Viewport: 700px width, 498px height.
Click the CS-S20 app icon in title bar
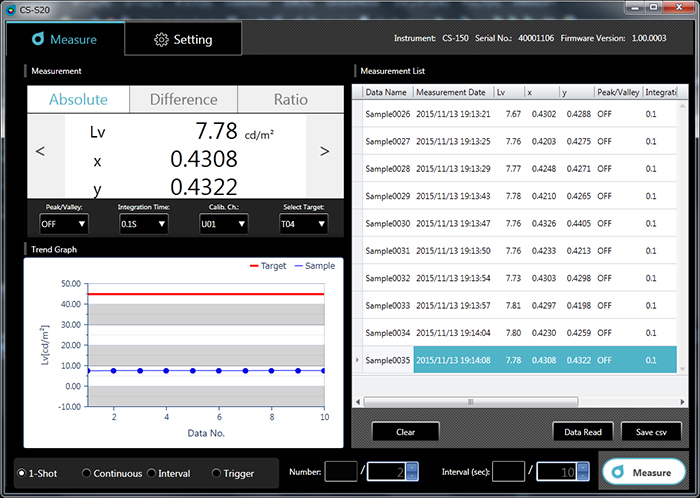pos(10,10)
